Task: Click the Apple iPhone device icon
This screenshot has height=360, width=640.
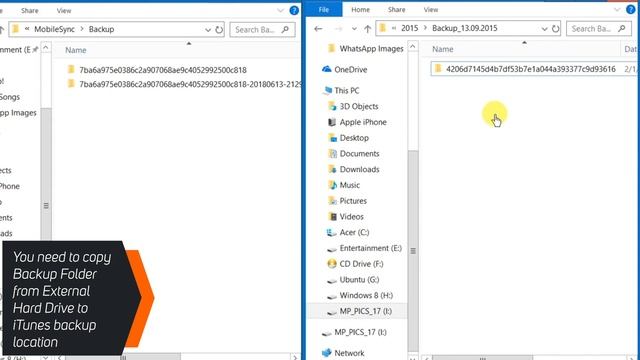Action: click(x=332, y=122)
